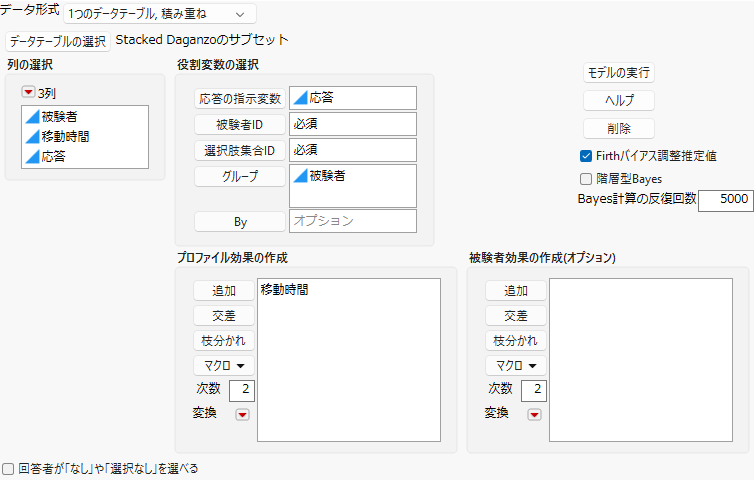
Task: Click the blue icon next to 移動時間
Action: click(x=32, y=137)
